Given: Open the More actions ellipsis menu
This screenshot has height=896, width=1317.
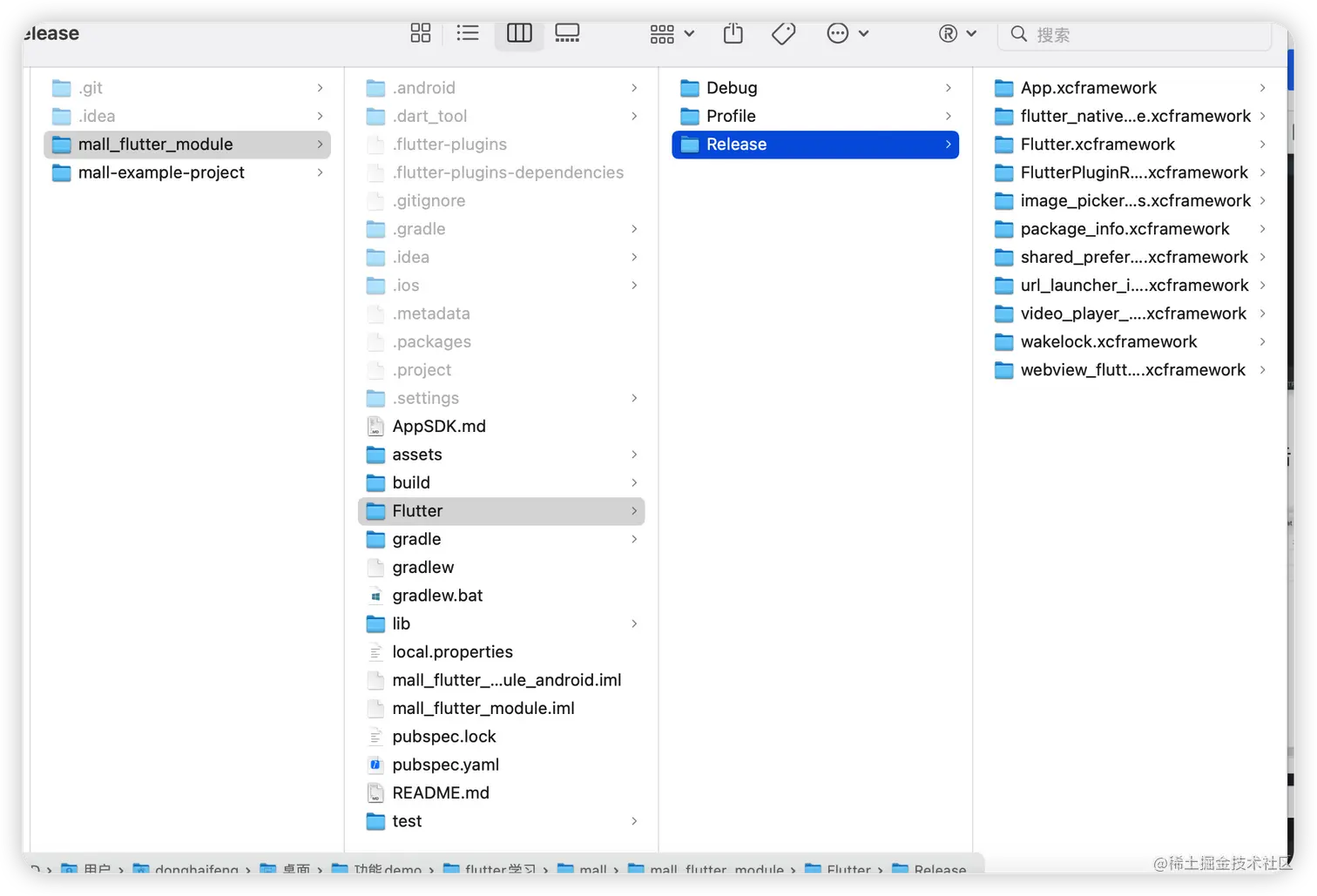Looking at the screenshot, I should (x=848, y=34).
